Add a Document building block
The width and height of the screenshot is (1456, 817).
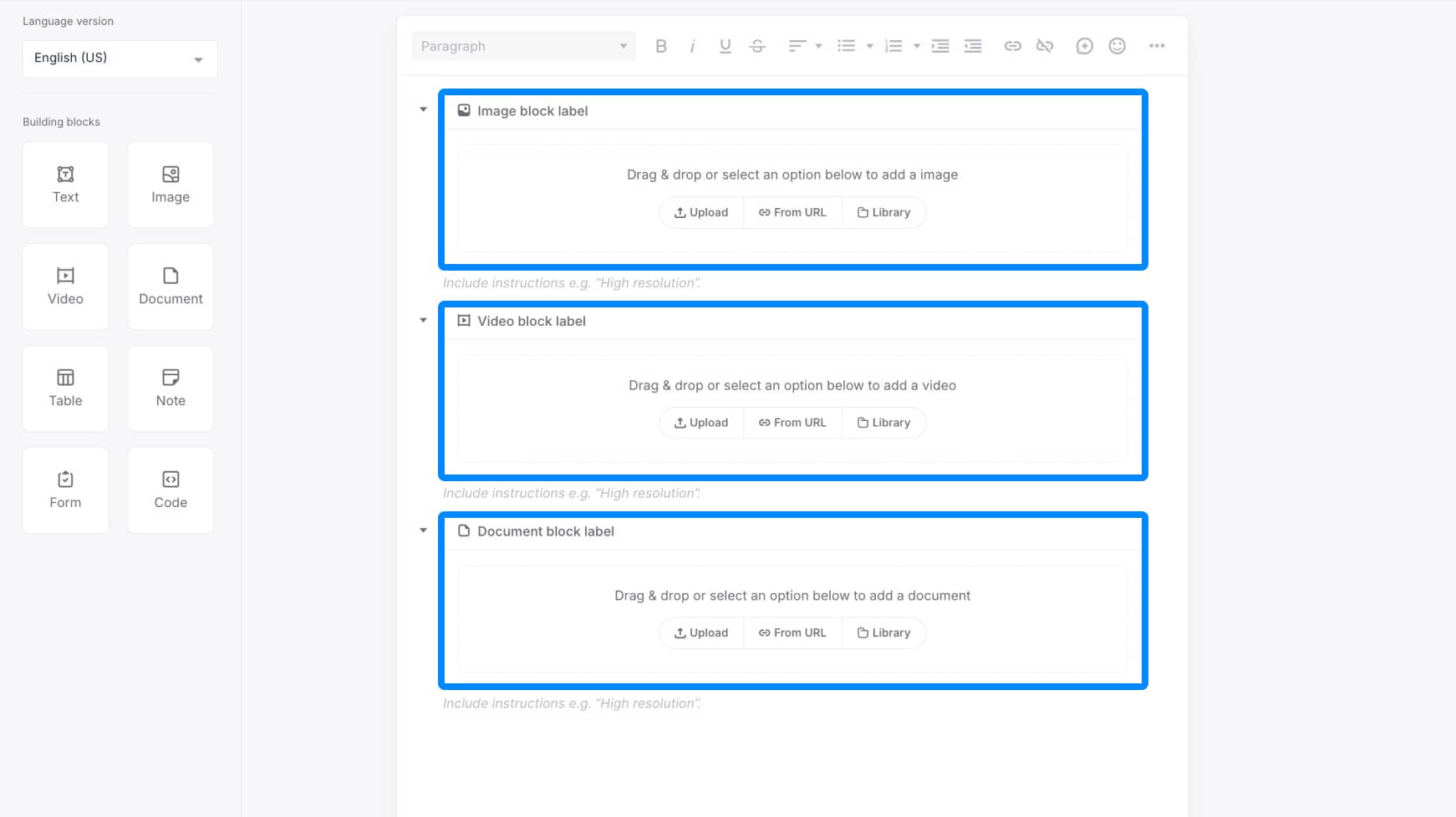[x=171, y=287]
